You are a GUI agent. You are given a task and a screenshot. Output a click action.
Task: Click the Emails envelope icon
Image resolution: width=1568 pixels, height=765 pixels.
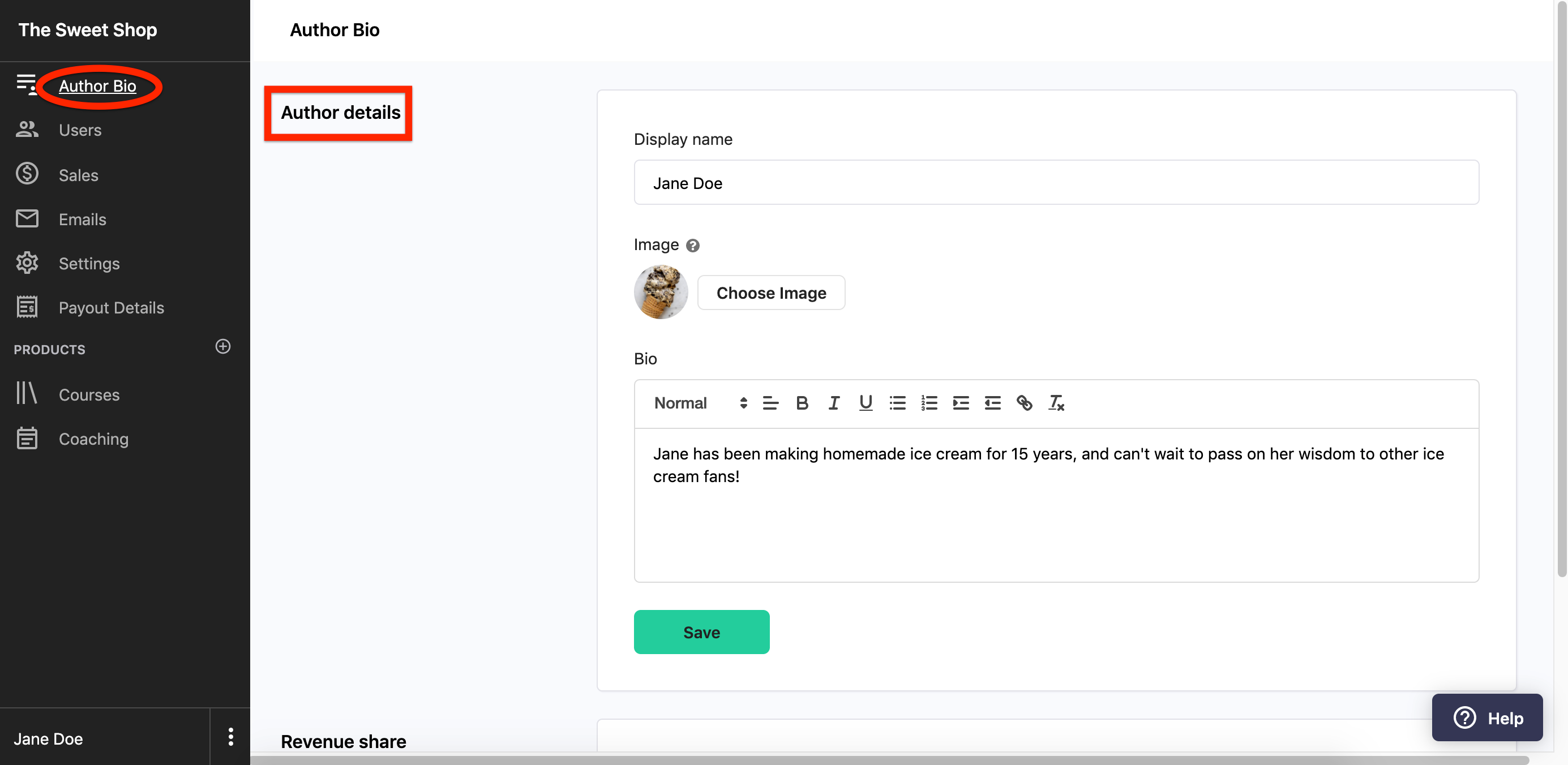pos(27,218)
